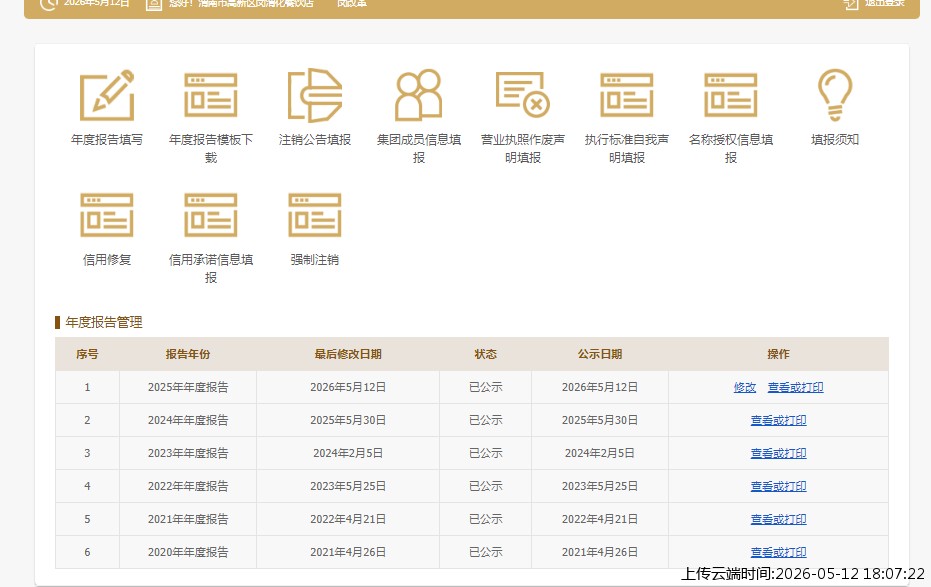This screenshot has height=587, width=931.
Task: Open 营业执照作废声明填报 icon
Action: click(522, 95)
